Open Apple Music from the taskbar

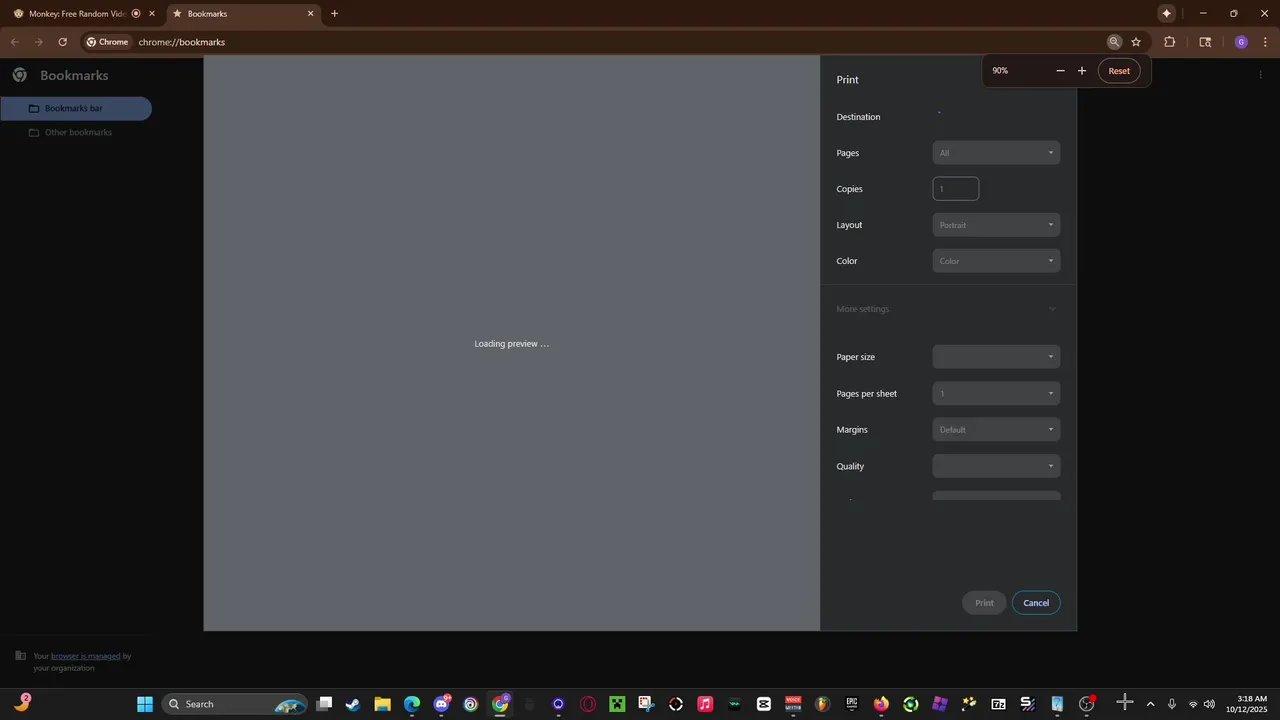click(705, 704)
